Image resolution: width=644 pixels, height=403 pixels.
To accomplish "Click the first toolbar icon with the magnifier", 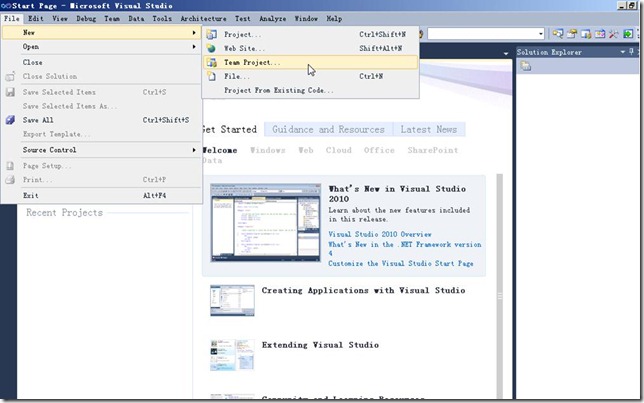I will 557,34.
